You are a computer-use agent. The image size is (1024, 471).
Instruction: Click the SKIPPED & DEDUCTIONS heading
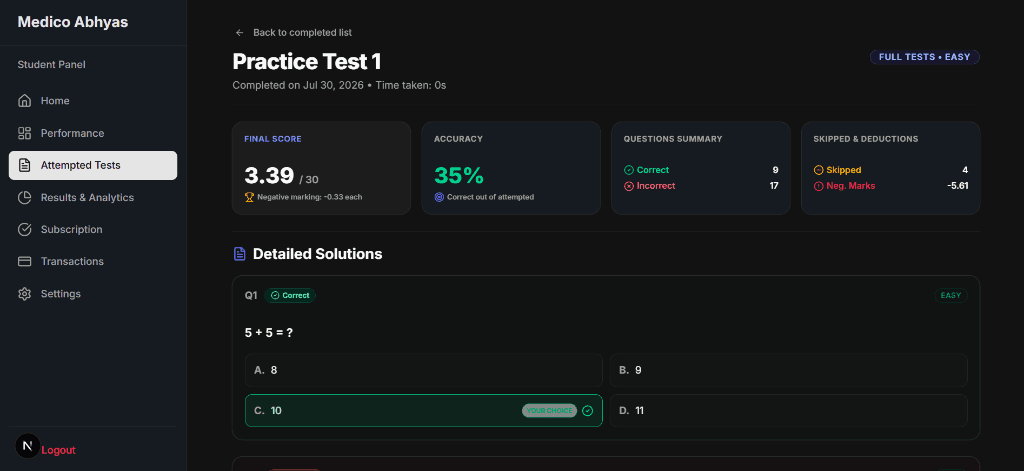click(x=866, y=139)
